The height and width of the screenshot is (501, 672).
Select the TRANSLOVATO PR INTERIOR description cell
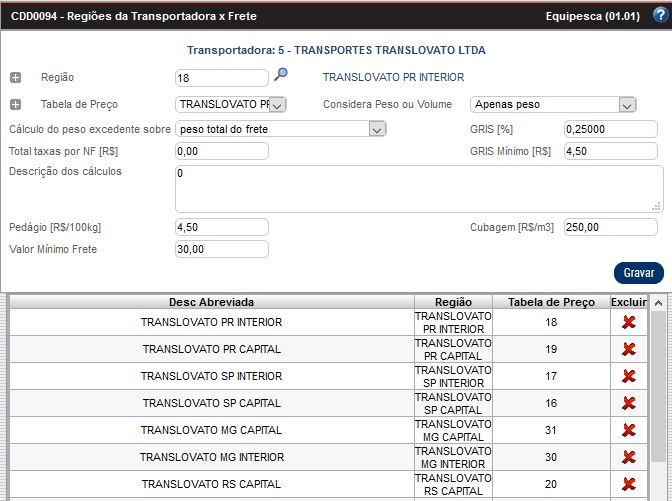tap(212, 322)
